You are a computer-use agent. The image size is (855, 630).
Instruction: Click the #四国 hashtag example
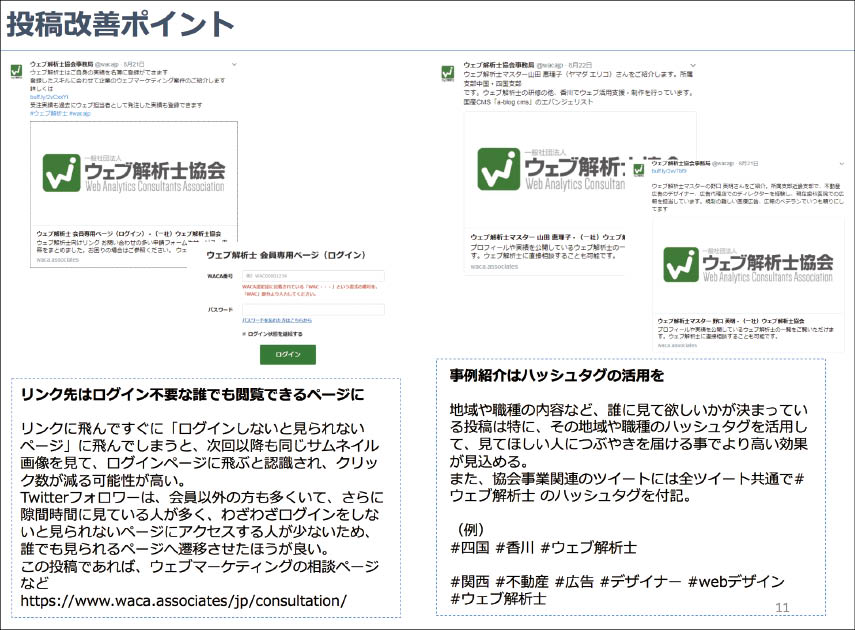point(469,547)
